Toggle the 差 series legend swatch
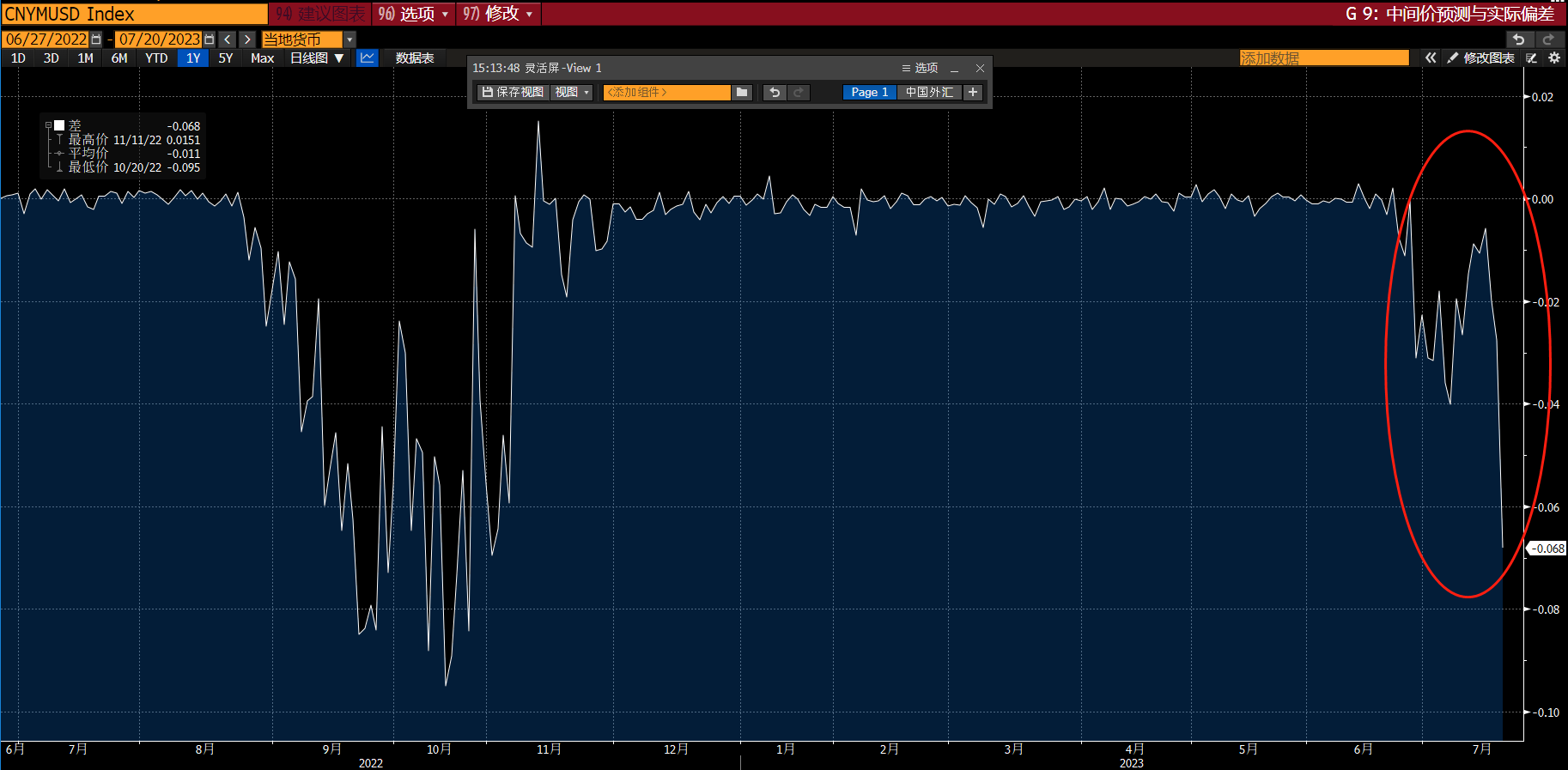The height and width of the screenshot is (770, 1568). tap(59, 125)
